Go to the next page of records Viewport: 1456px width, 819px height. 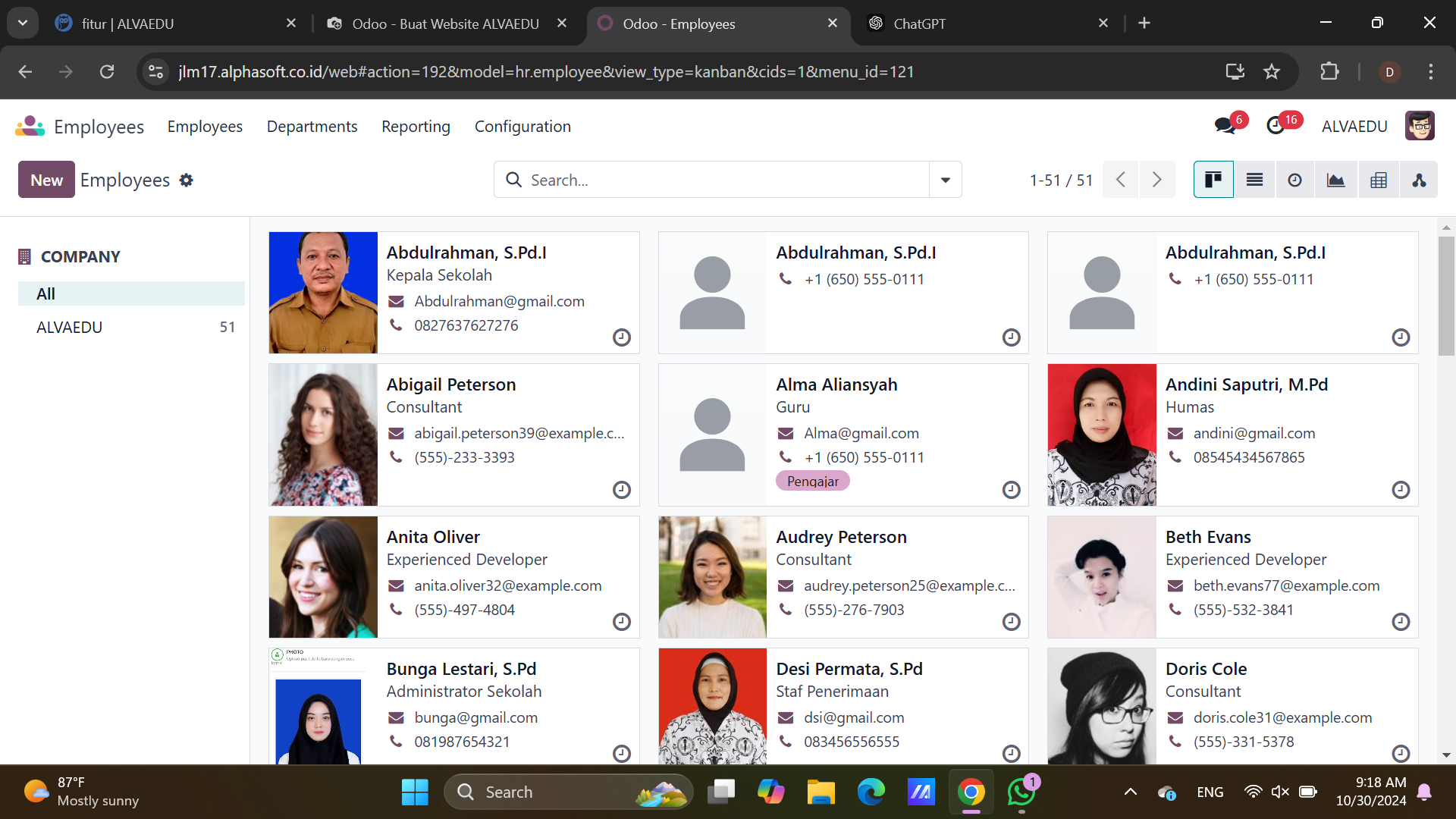point(1156,180)
